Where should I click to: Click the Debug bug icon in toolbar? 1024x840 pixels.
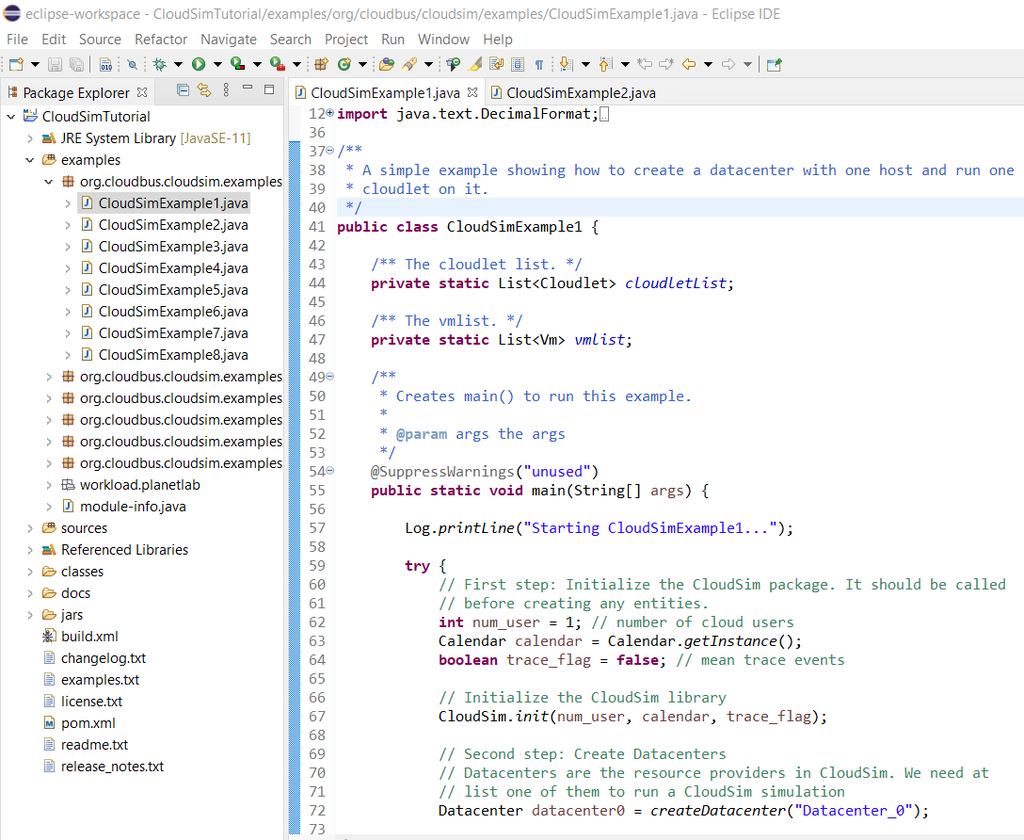159,64
